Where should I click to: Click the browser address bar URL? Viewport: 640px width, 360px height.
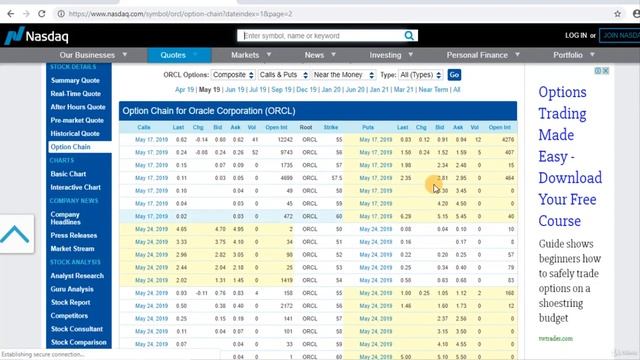[180, 14]
